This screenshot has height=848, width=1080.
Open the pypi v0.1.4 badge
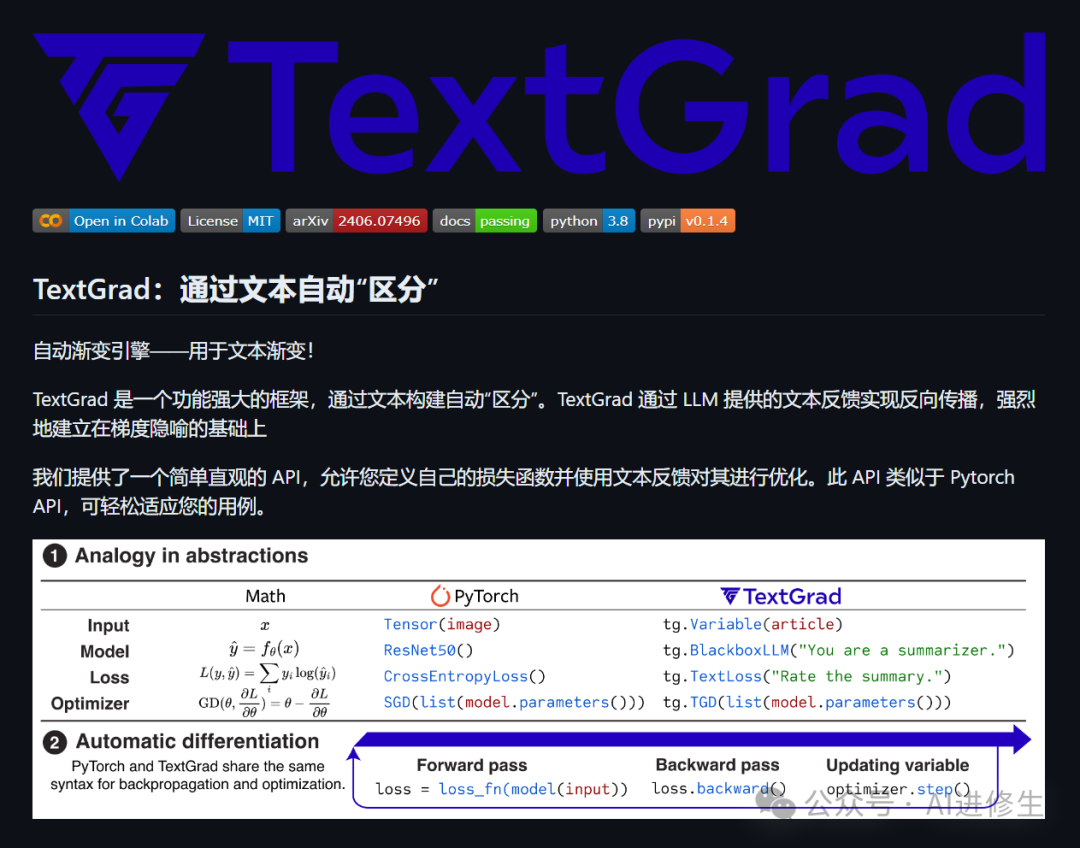pos(687,220)
